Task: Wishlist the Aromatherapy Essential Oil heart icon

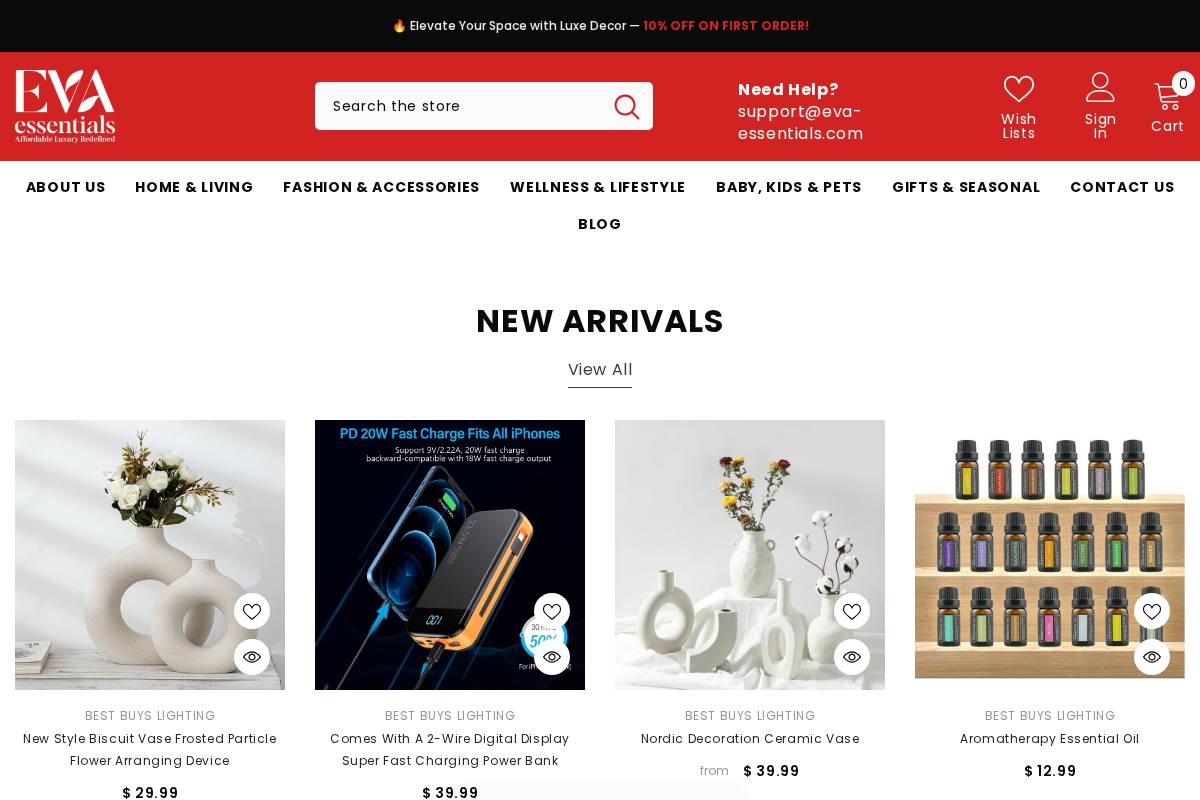Action: [1152, 611]
